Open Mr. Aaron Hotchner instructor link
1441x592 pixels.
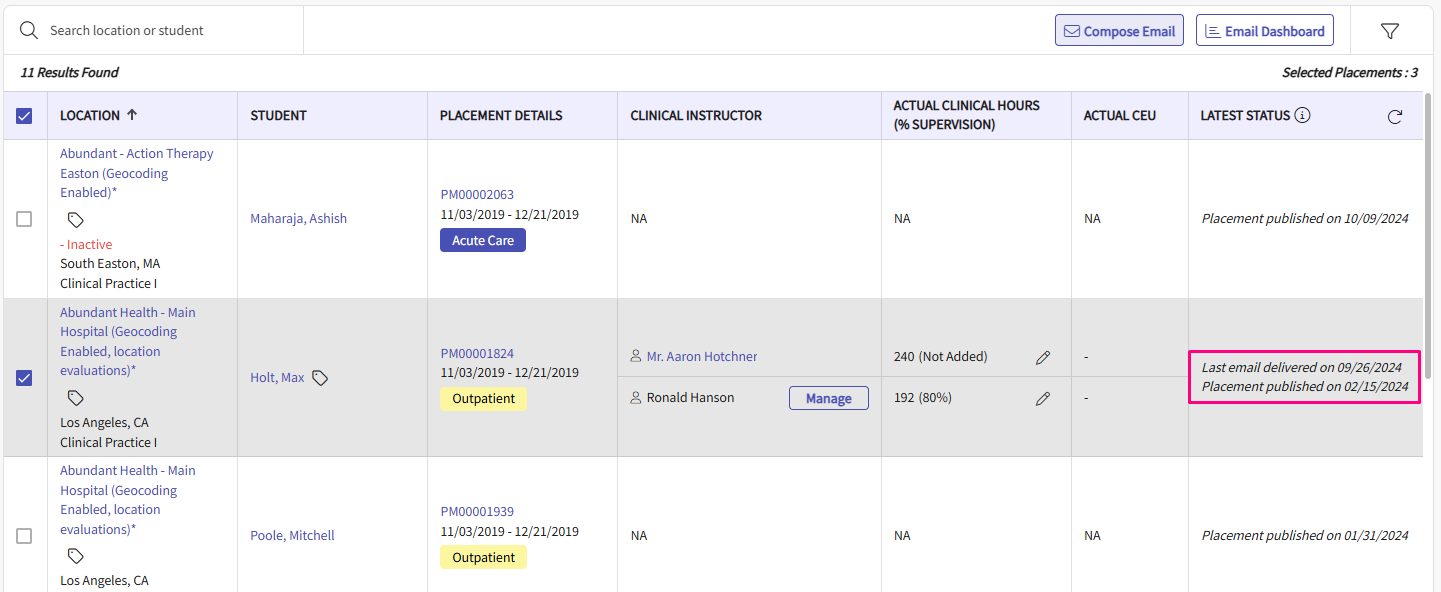(701, 357)
